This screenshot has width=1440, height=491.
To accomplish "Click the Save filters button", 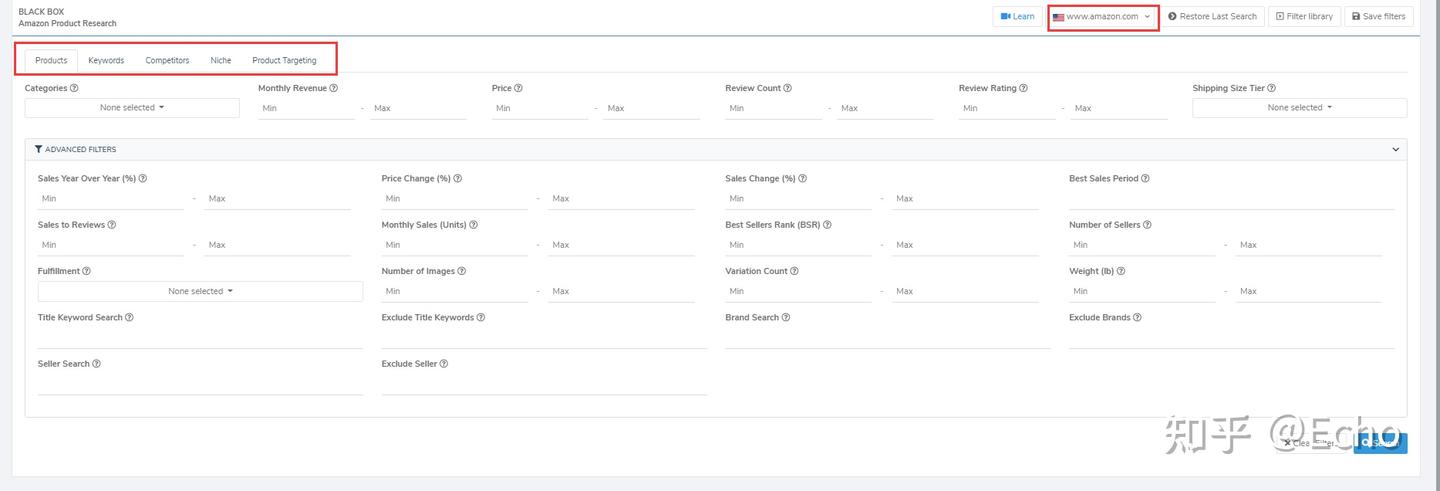I will click(1379, 17).
